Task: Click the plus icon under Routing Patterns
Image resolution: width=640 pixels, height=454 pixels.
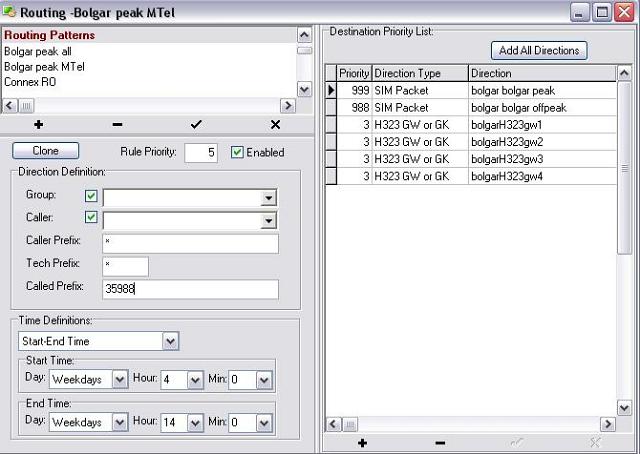Action: coord(39,125)
